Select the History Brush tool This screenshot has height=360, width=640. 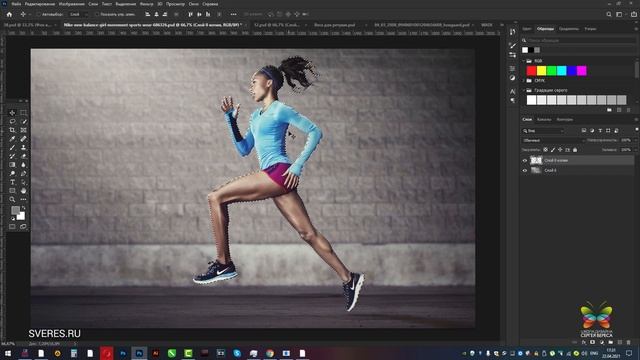[12, 156]
